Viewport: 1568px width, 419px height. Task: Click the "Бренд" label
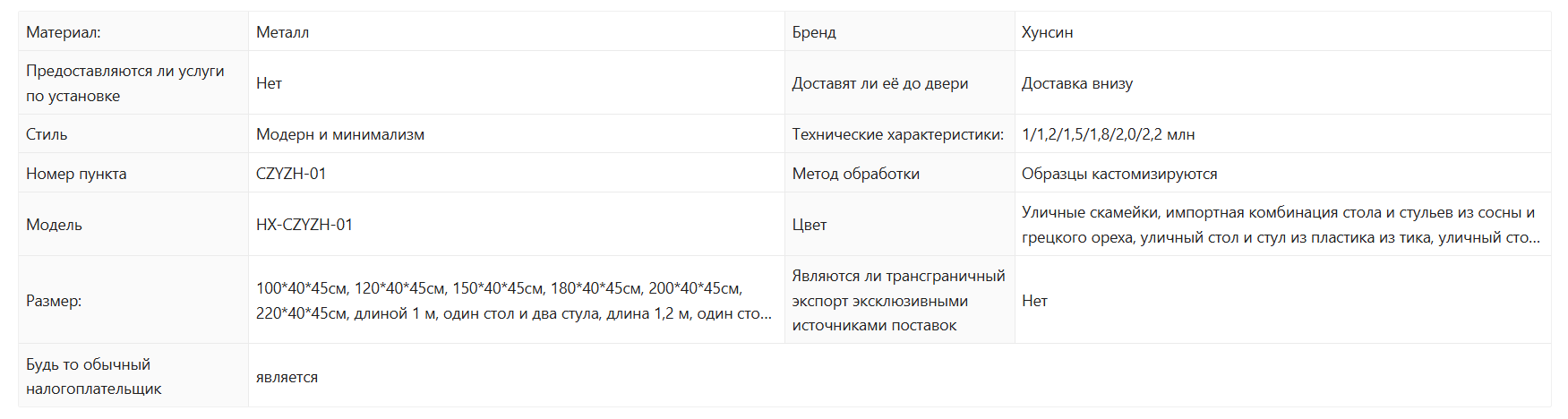[x=814, y=32]
